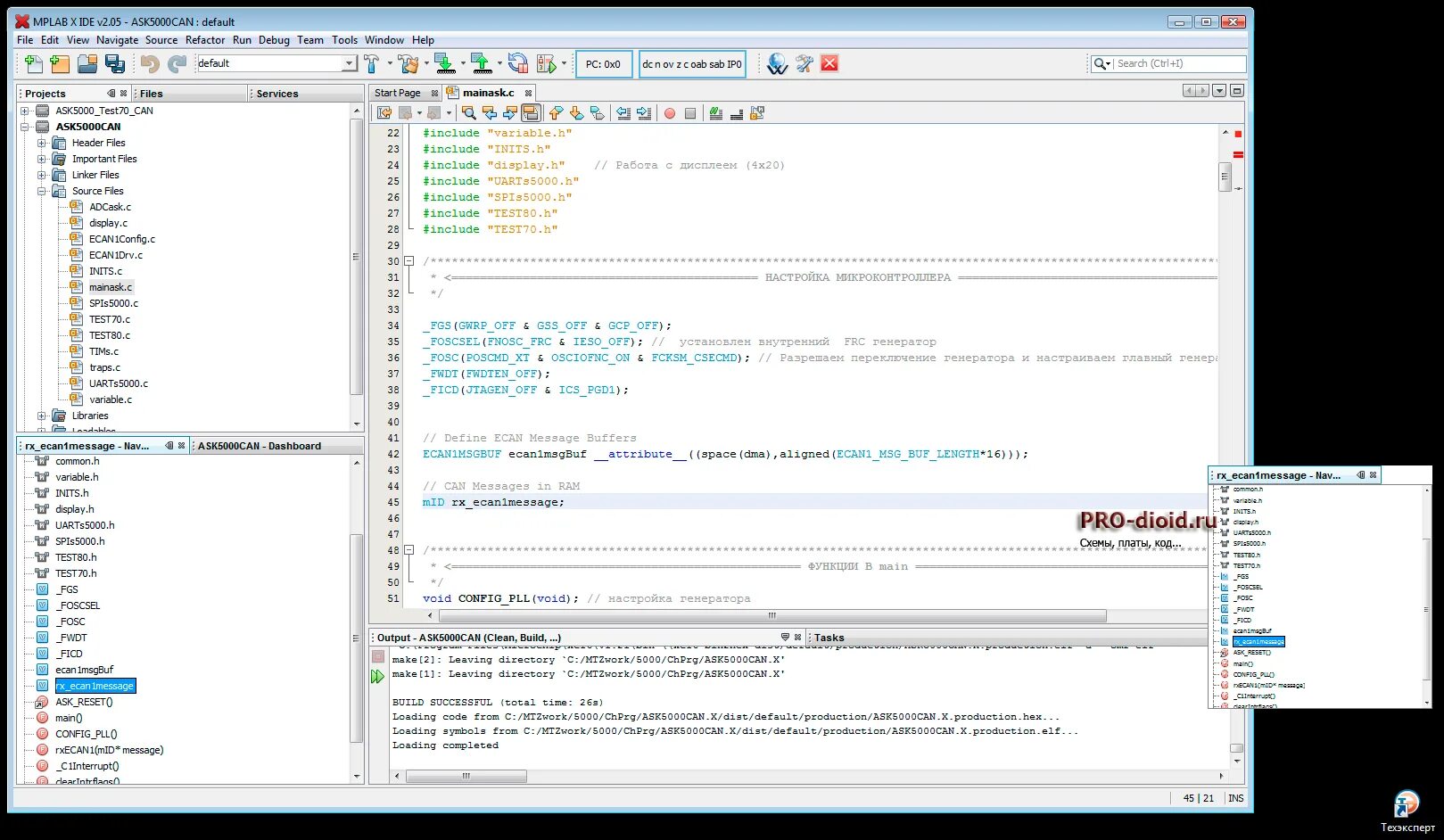The image size is (1444, 840).
Task: Click the New Project toolbar icon
Action: [60, 63]
